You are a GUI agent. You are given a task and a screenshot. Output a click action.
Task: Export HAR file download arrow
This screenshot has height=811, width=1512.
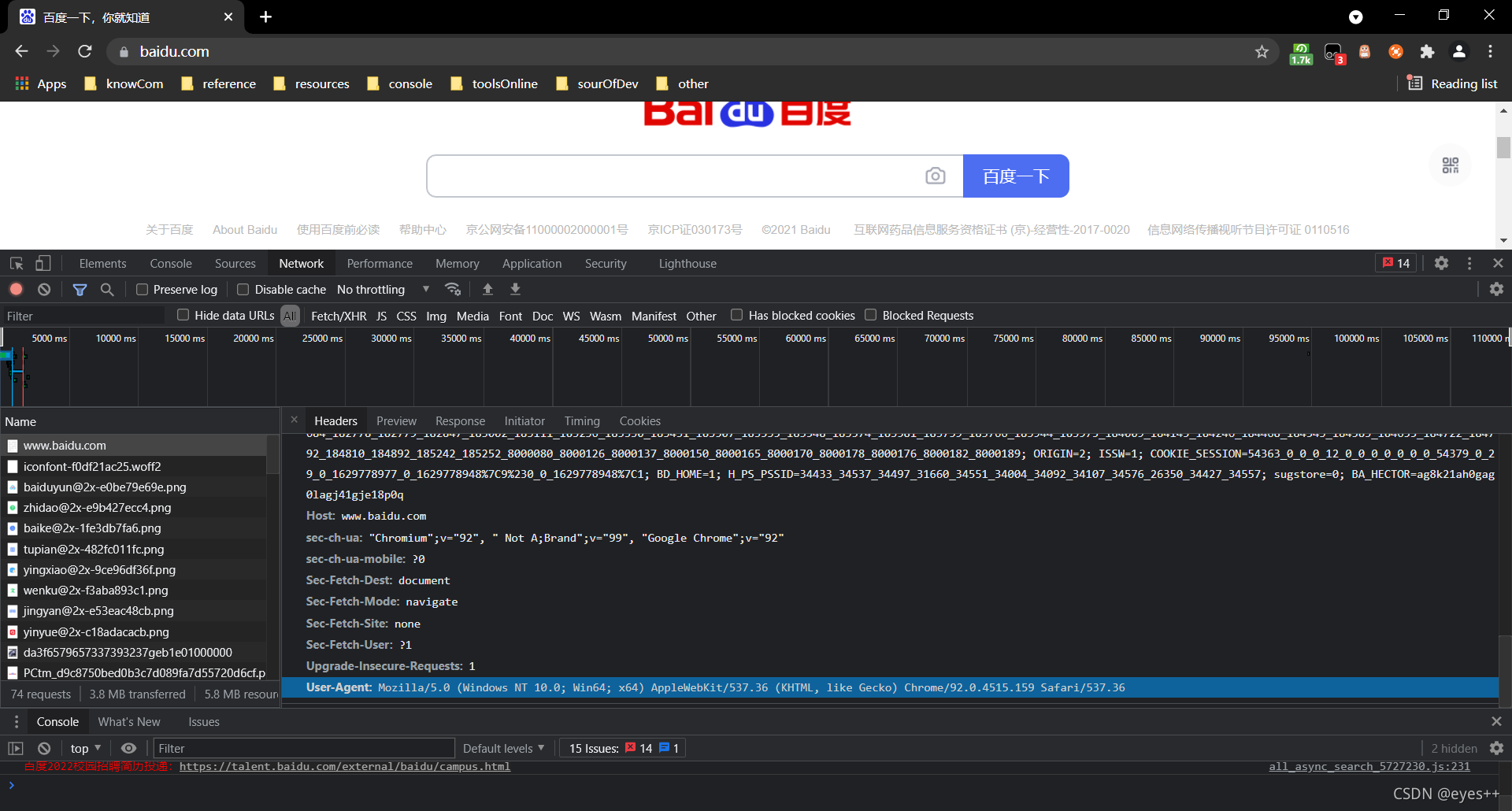(515, 290)
